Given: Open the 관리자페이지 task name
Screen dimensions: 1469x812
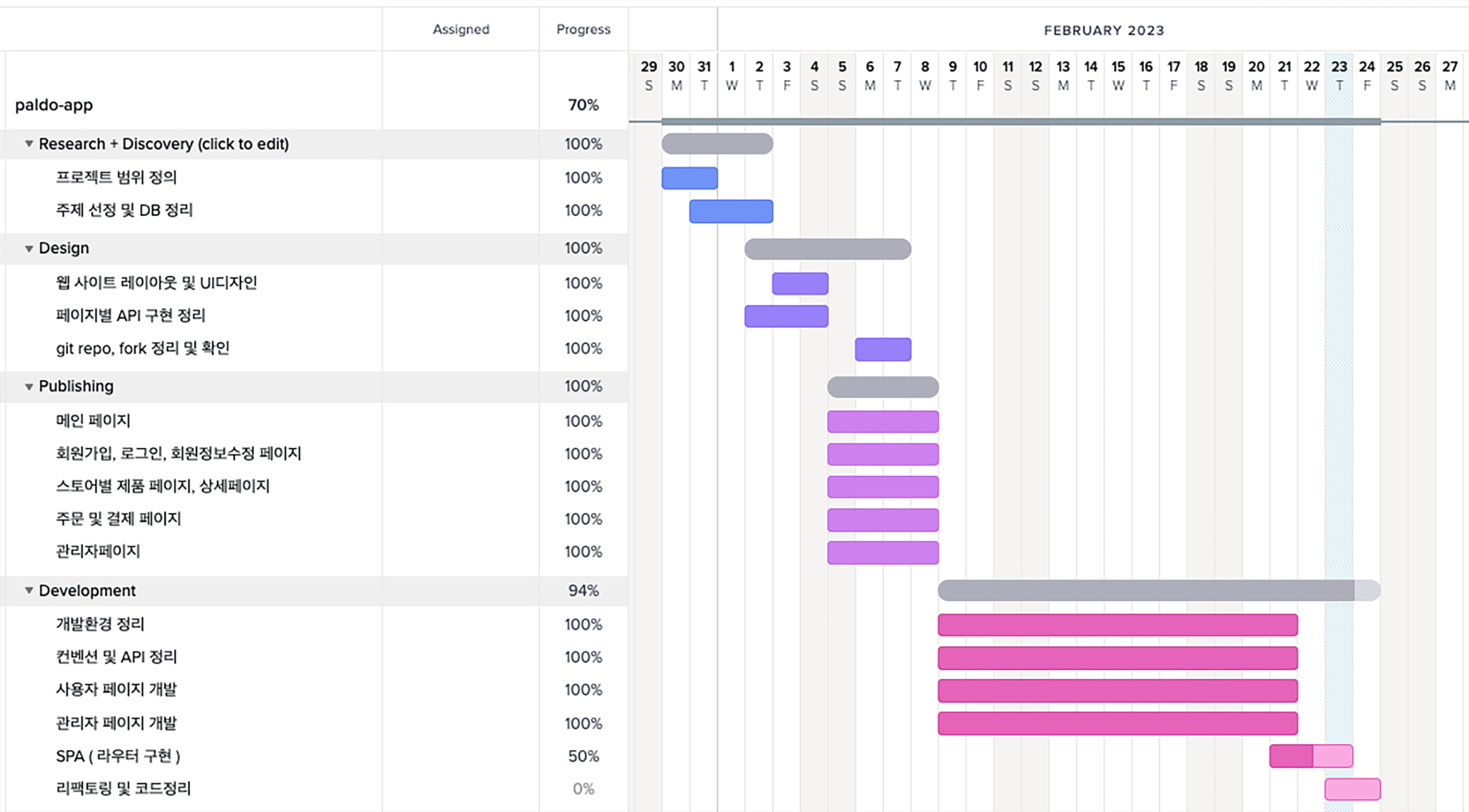Looking at the screenshot, I should [x=98, y=552].
